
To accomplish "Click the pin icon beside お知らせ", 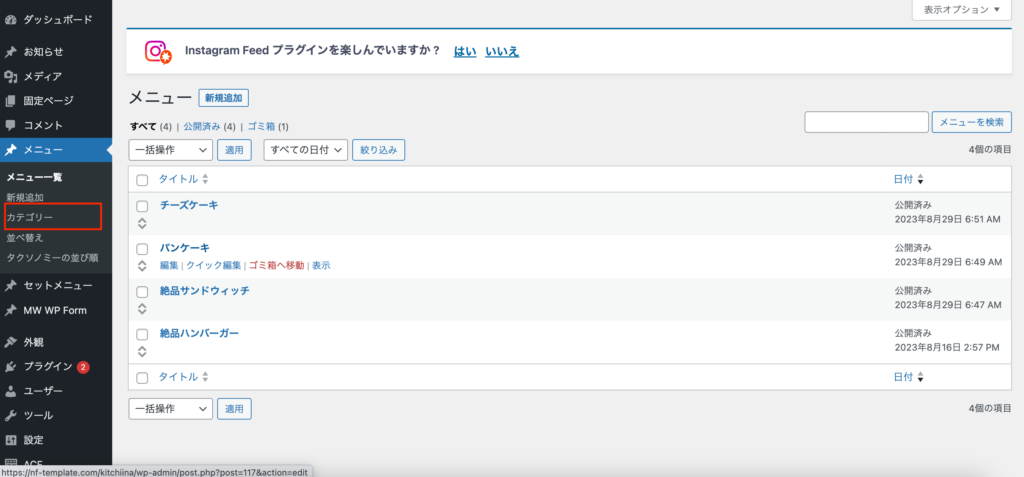I will click(10, 52).
